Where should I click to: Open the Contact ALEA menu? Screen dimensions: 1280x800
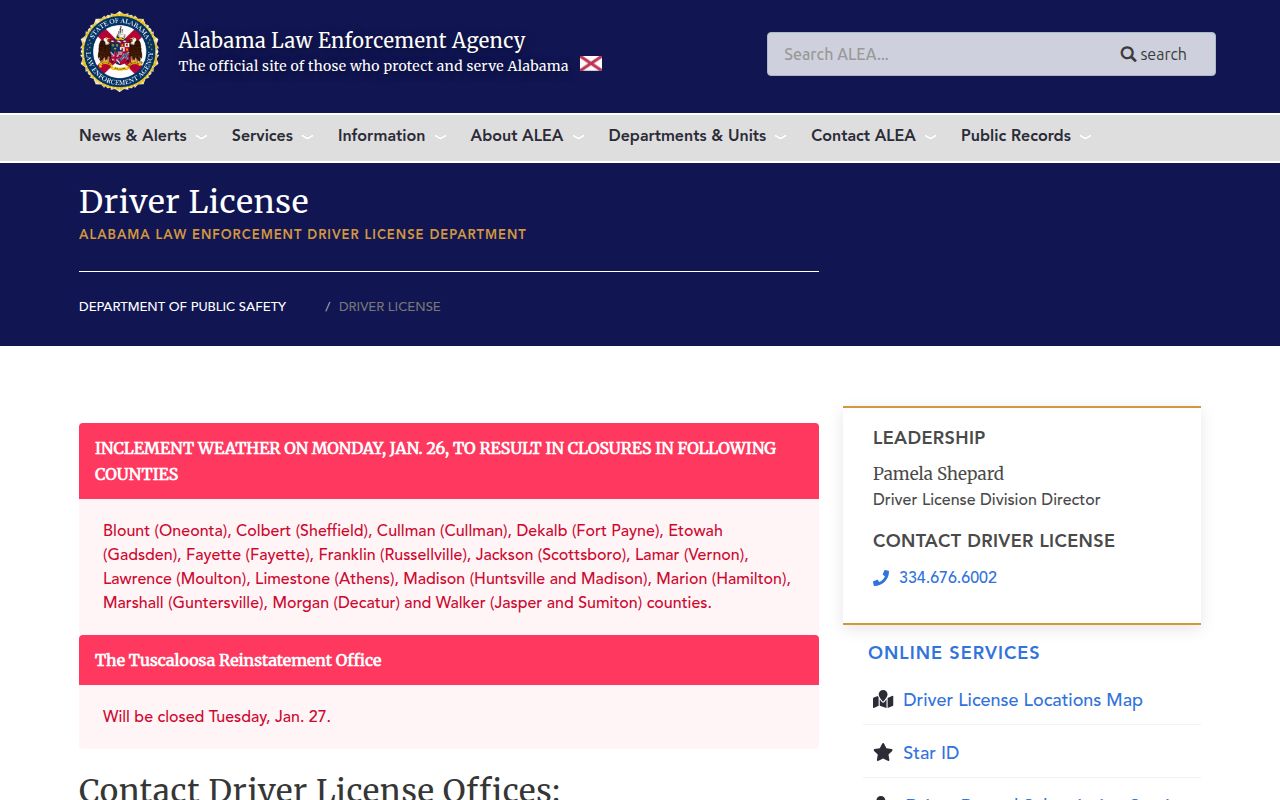point(863,136)
